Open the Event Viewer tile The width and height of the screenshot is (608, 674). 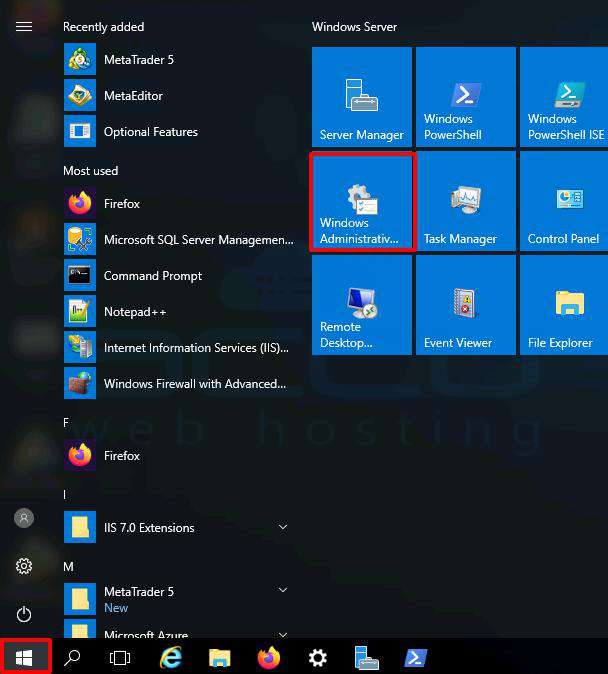pos(466,305)
